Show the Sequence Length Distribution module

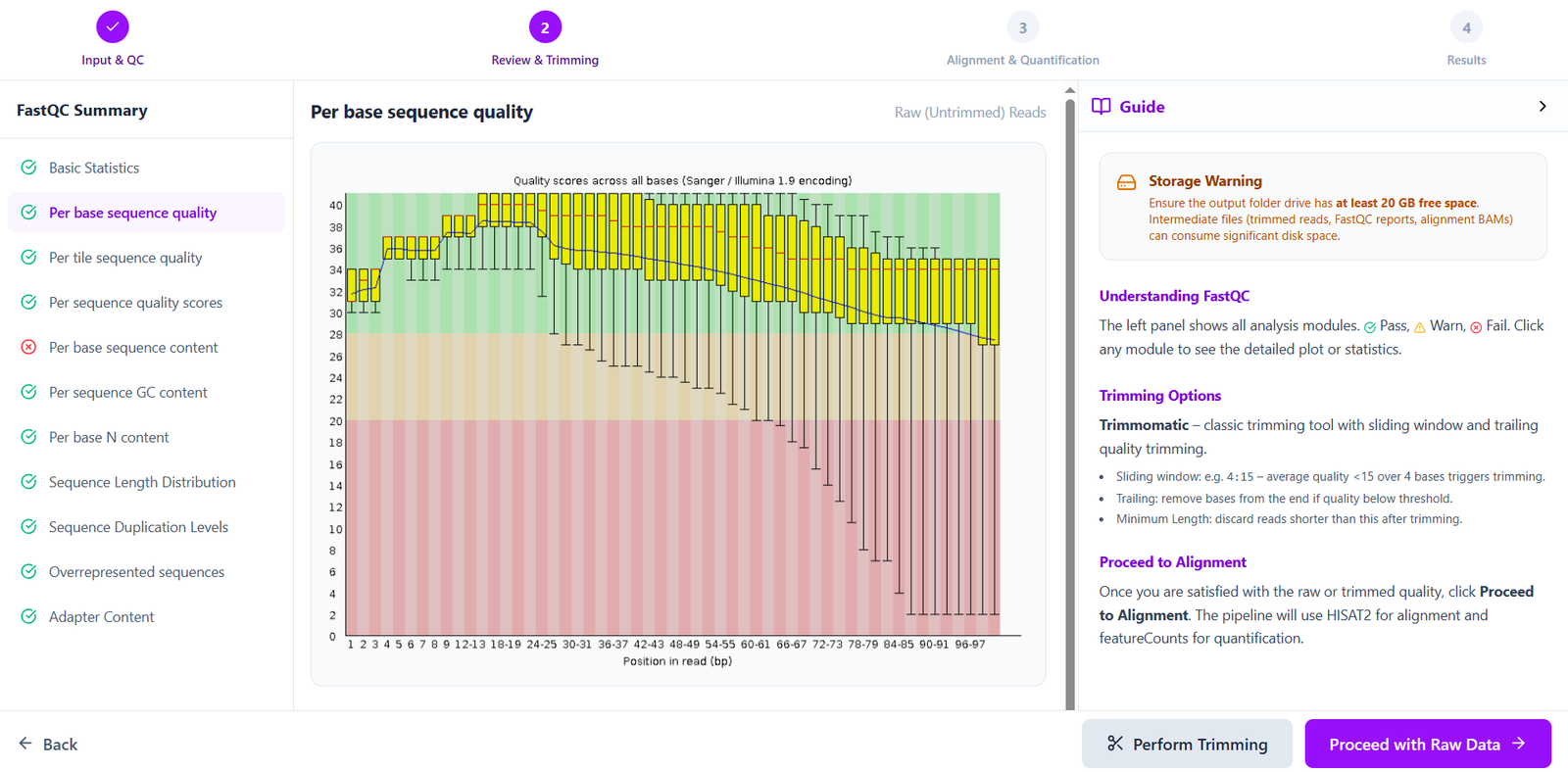click(146, 482)
